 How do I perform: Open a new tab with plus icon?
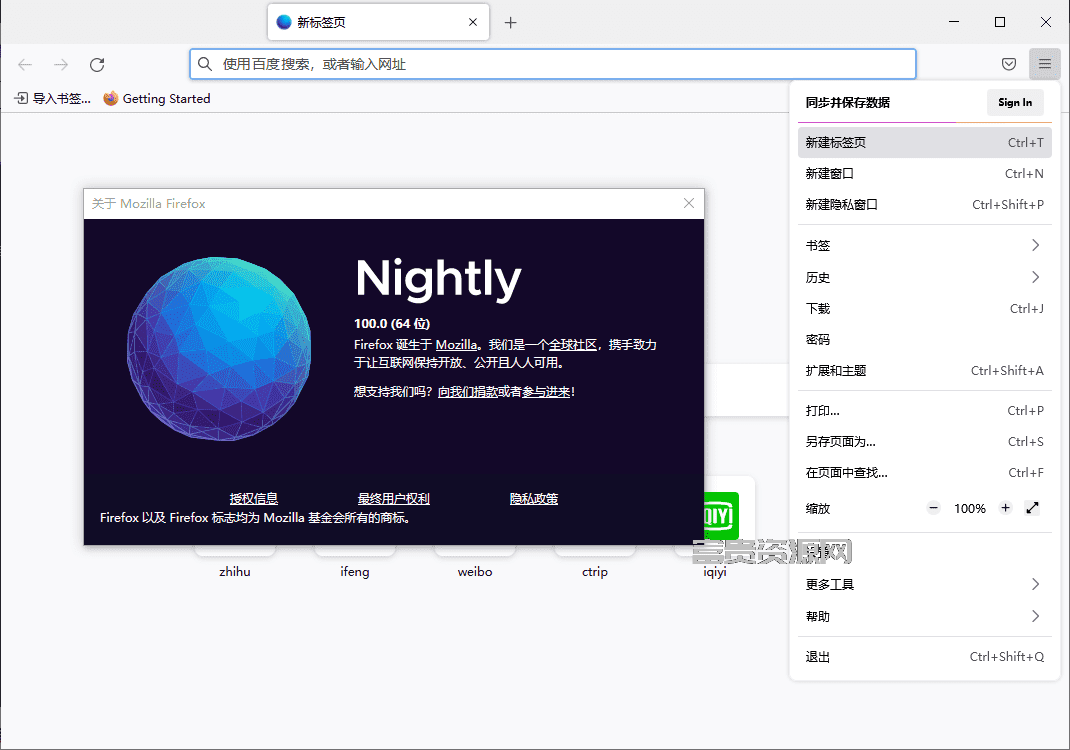(x=510, y=23)
